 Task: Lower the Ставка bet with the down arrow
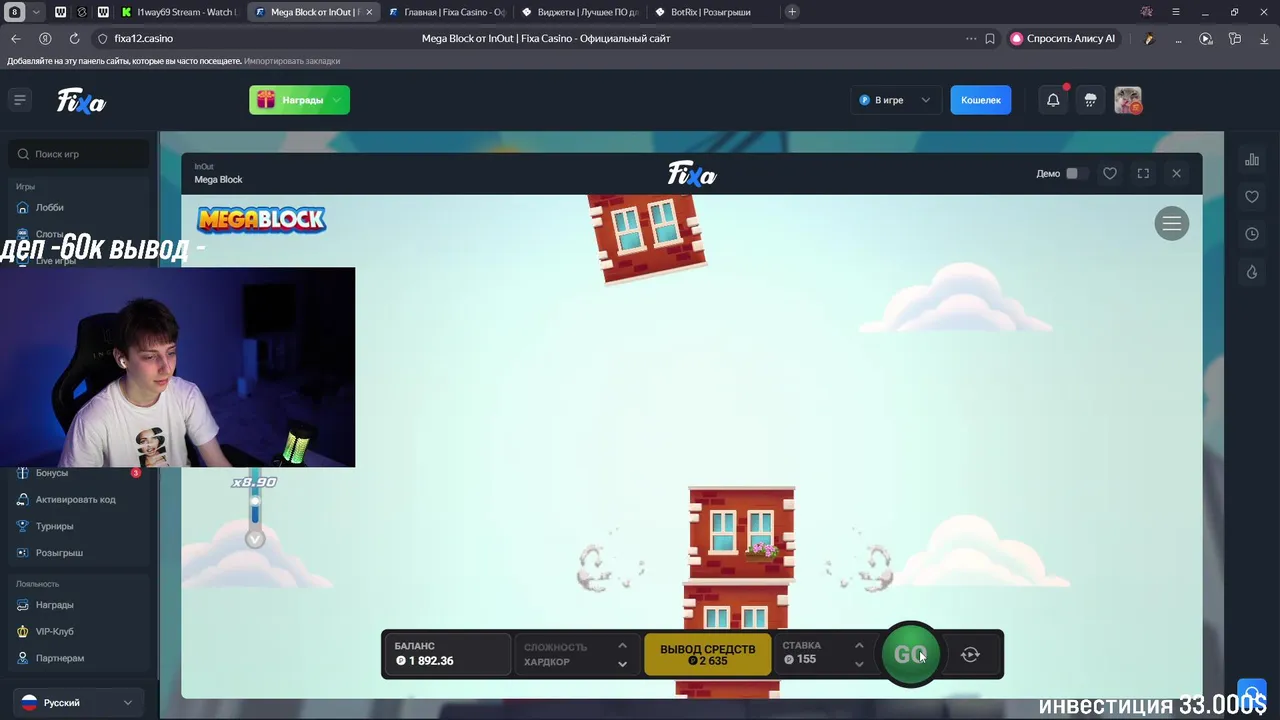[x=859, y=664]
